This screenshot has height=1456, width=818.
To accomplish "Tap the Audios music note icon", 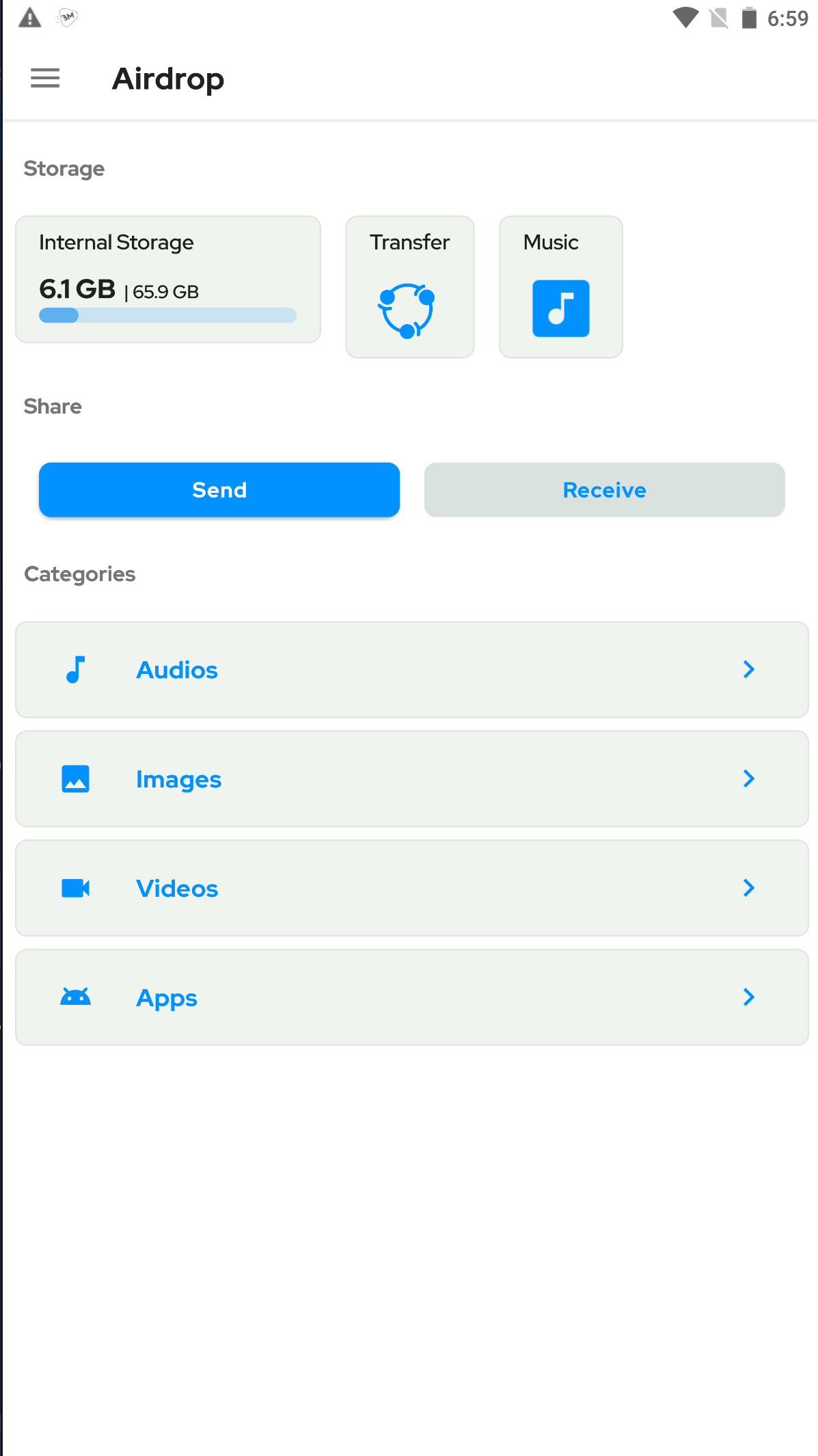I will click(75, 670).
